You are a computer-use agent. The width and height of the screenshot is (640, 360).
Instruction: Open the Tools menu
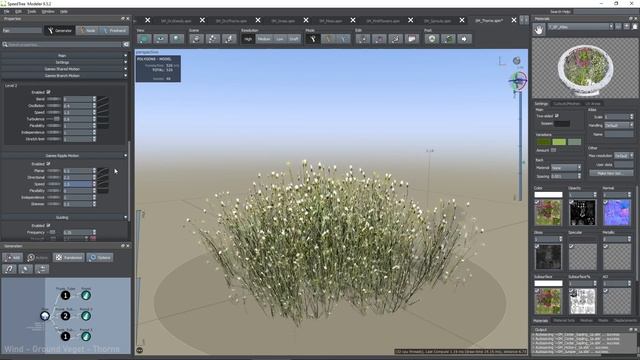(31, 11)
